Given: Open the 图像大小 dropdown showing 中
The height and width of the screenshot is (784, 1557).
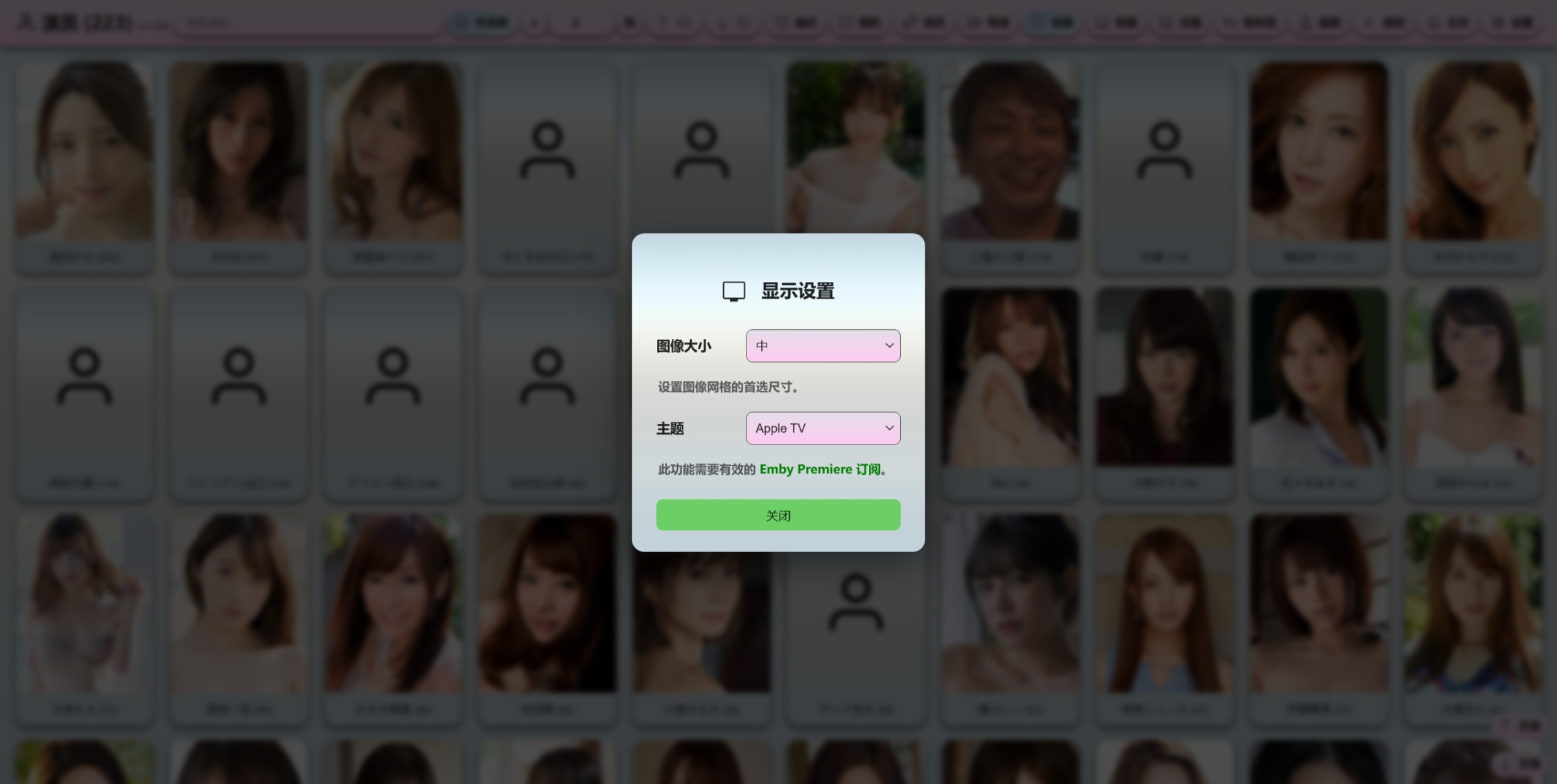Looking at the screenshot, I should click(x=823, y=345).
